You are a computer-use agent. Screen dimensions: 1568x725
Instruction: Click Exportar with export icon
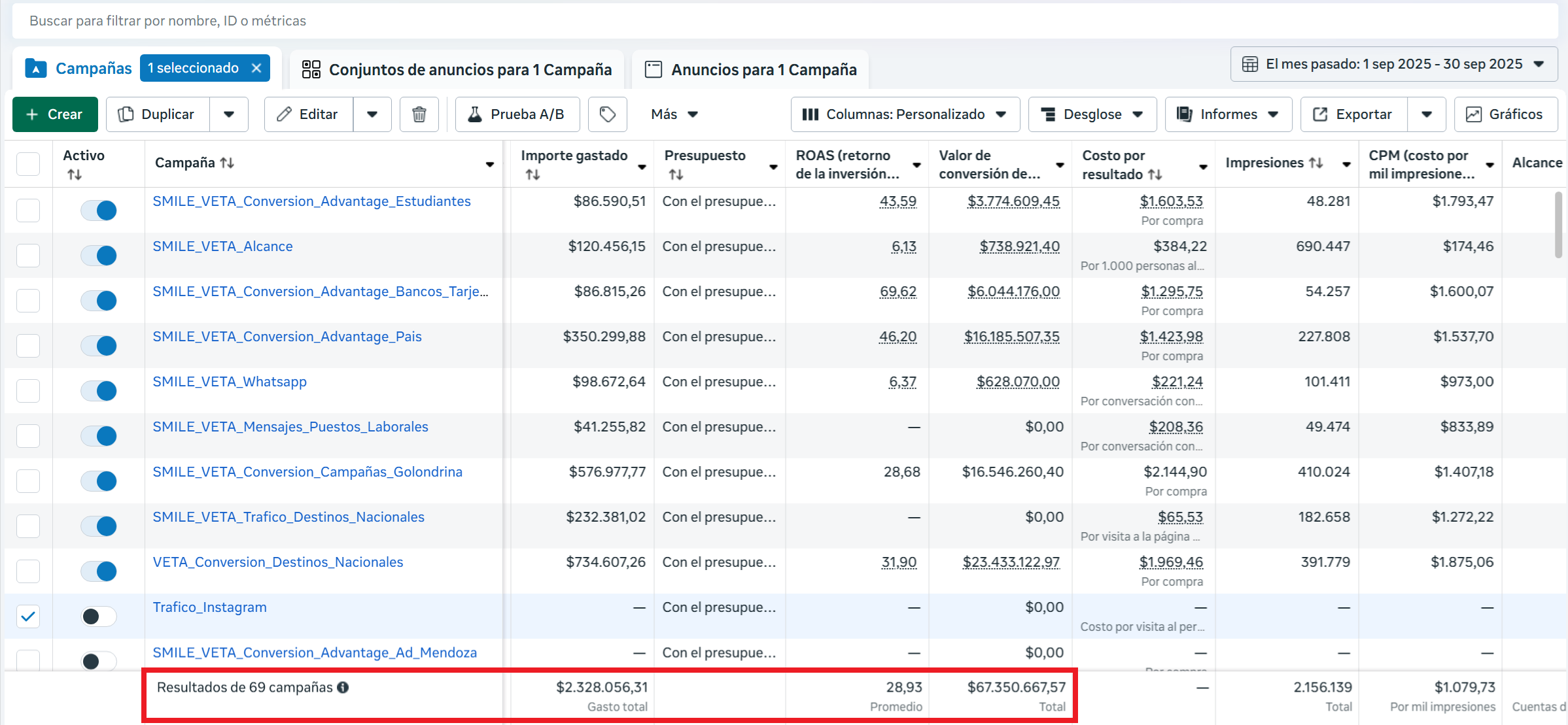click(1353, 114)
